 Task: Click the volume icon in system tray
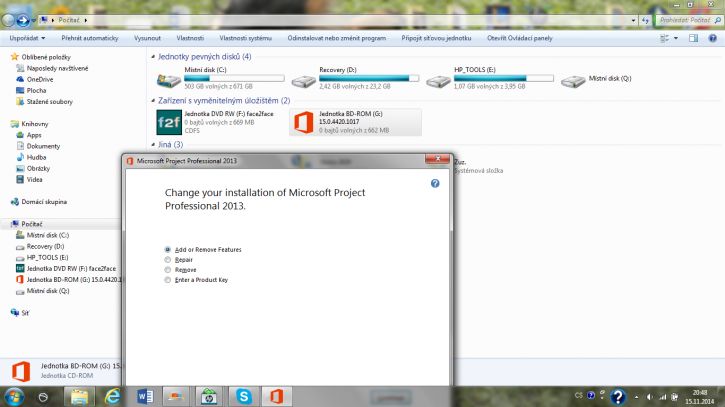(x=649, y=397)
